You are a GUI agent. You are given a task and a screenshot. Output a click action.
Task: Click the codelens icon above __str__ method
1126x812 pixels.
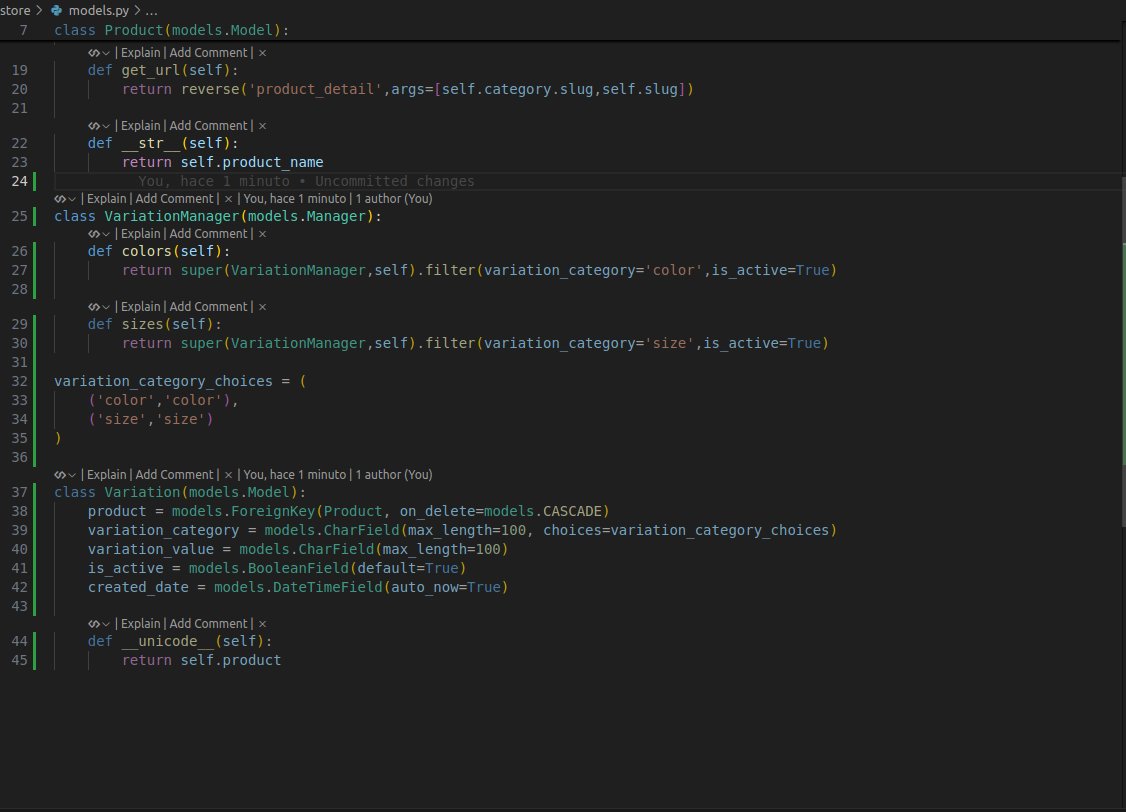(93, 126)
